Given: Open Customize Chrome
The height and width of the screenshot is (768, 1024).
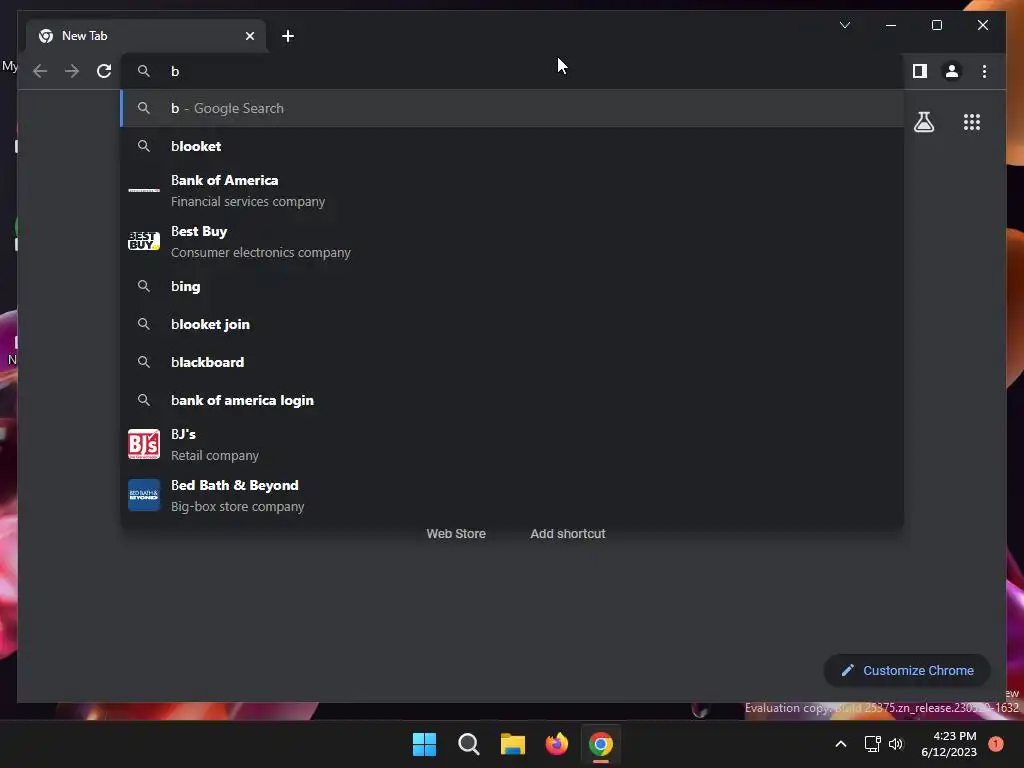Looking at the screenshot, I should [x=907, y=671].
